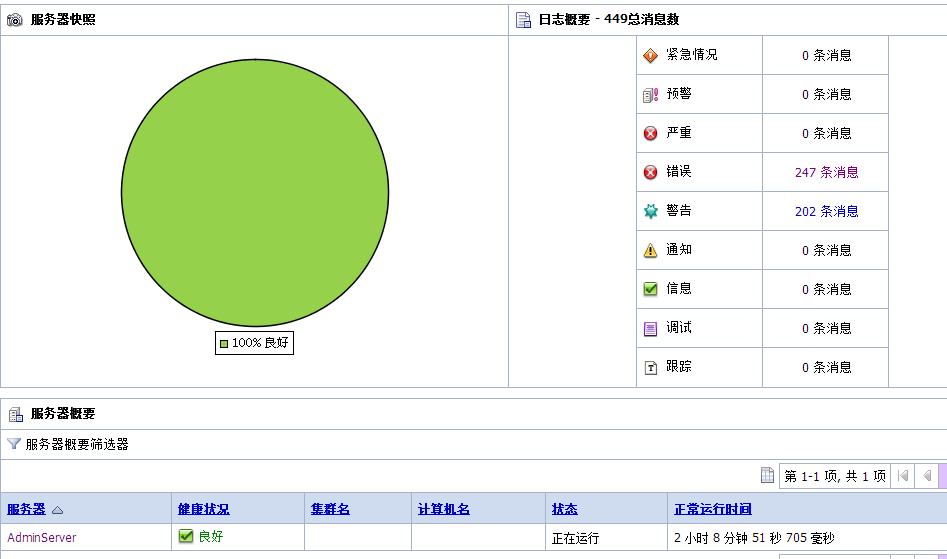The image size is (947, 559).
Task: Click the yellow triangle 通知 icon
Action: click(650, 251)
